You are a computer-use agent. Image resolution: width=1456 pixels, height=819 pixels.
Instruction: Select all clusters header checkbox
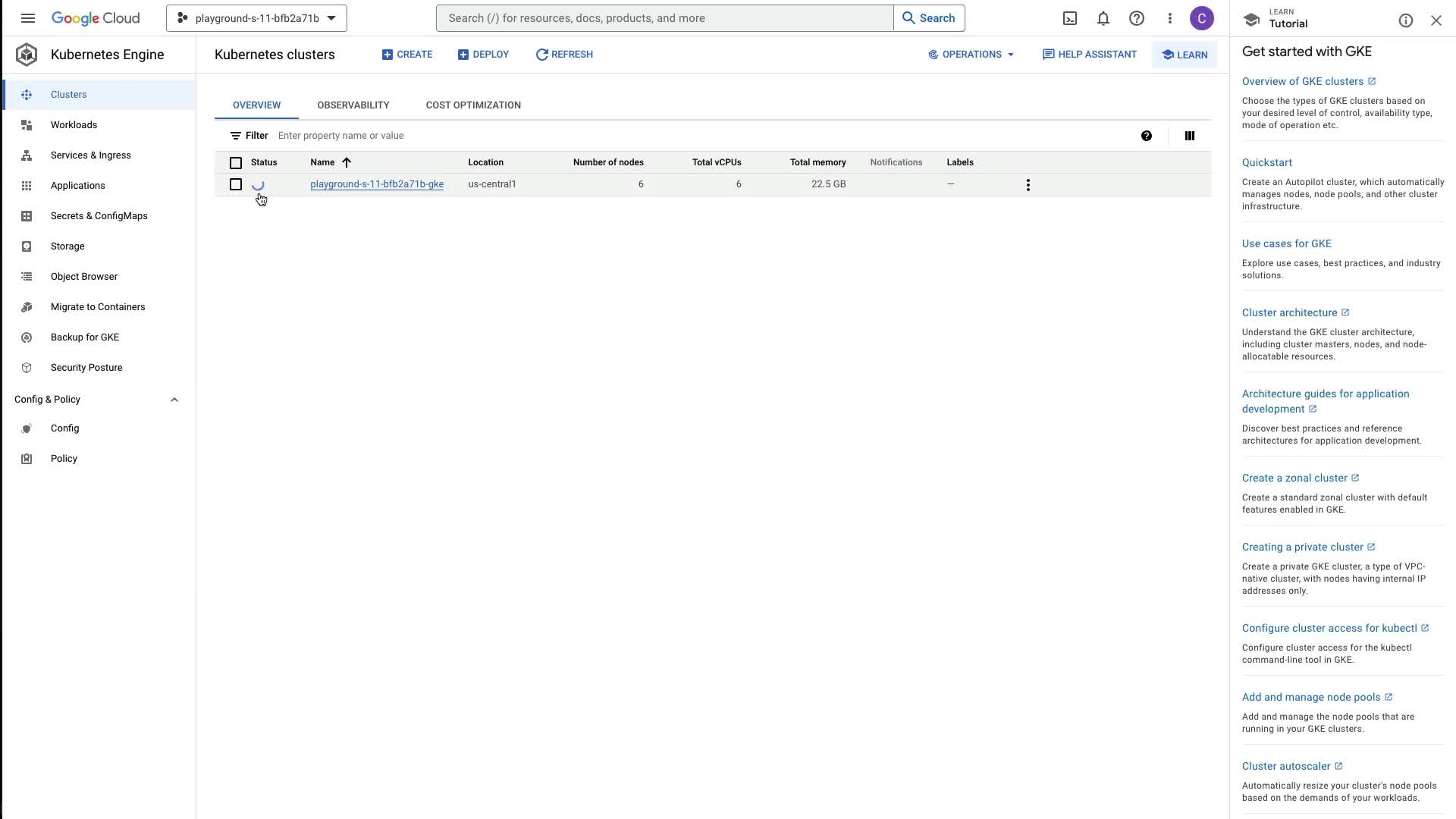click(236, 163)
